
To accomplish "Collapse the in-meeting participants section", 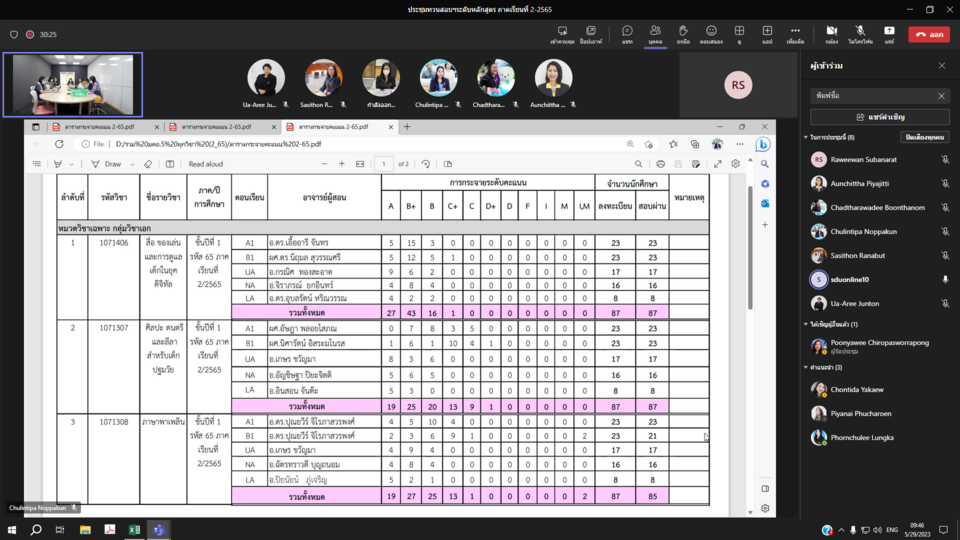I will pos(806,137).
